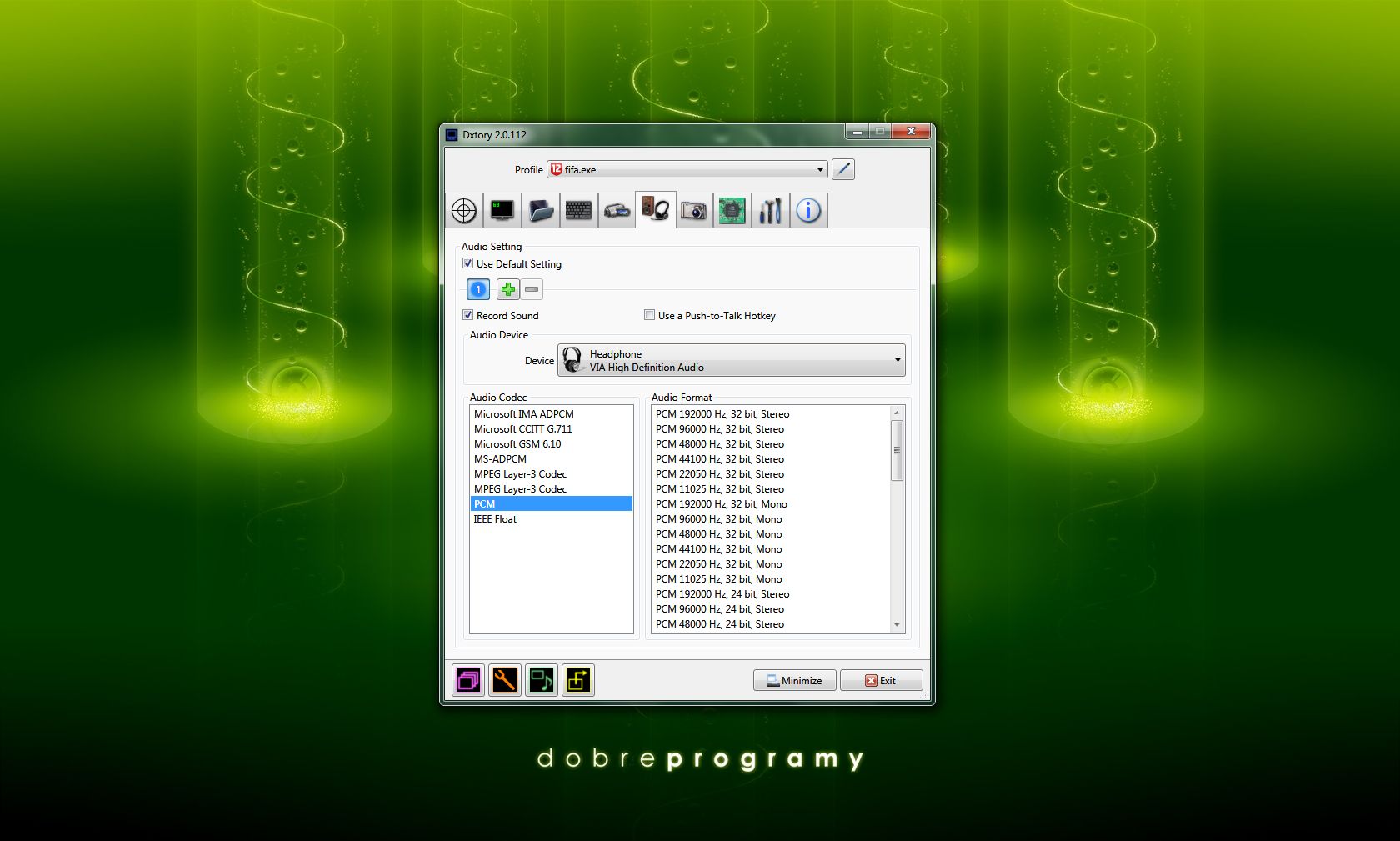Viewport: 1400px width, 841px height.
Task: Choose PCM 192000 Hz, 32 bit, Mono
Action: (x=772, y=503)
